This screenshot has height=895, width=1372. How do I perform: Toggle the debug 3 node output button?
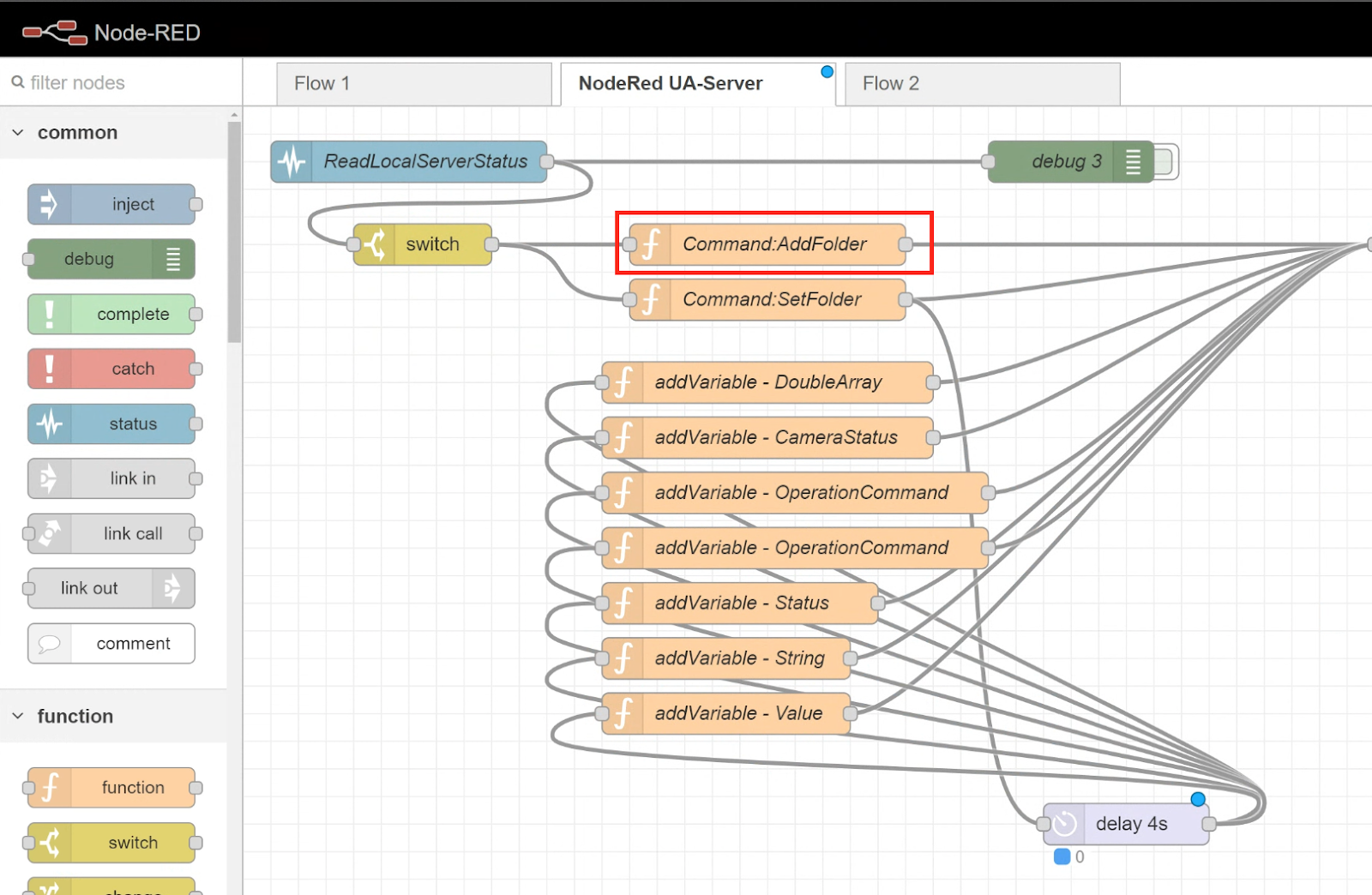tap(1166, 161)
